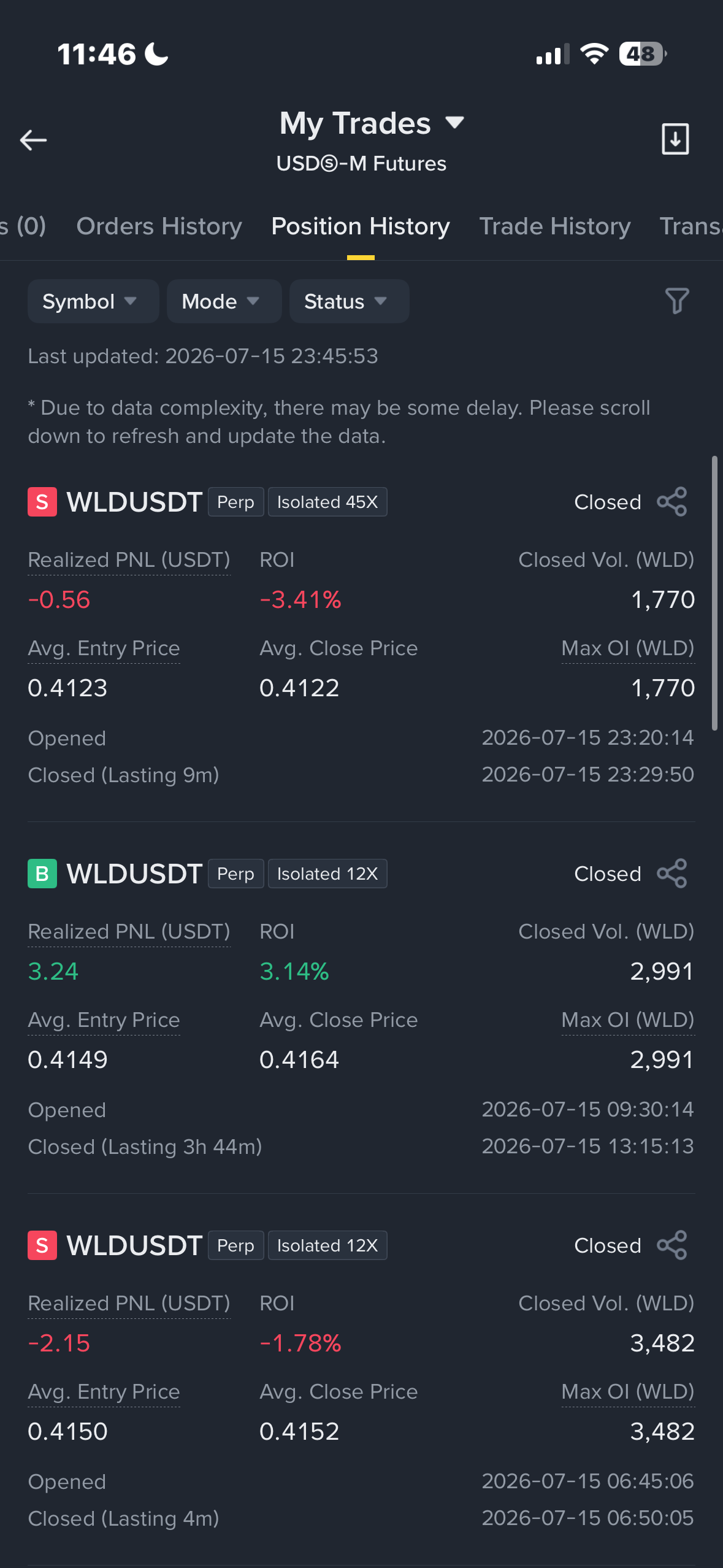Switch to the Trade History tab
Viewport: 723px width, 1568px height.
[x=554, y=226]
